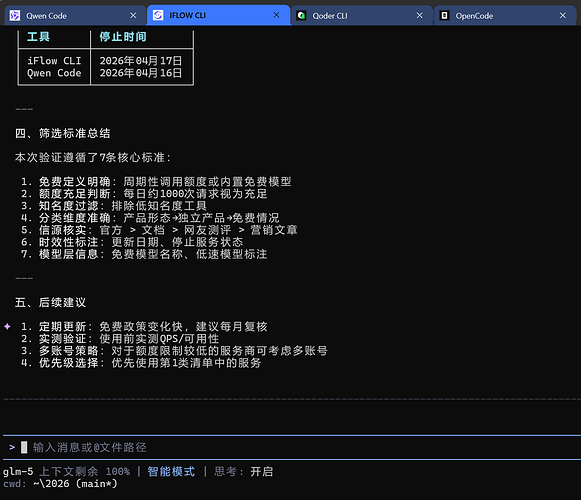The width and height of the screenshot is (581, 500).
Task: Close the Qoder CLI tab
Action: pyautogui.click(x=419, y=16)
